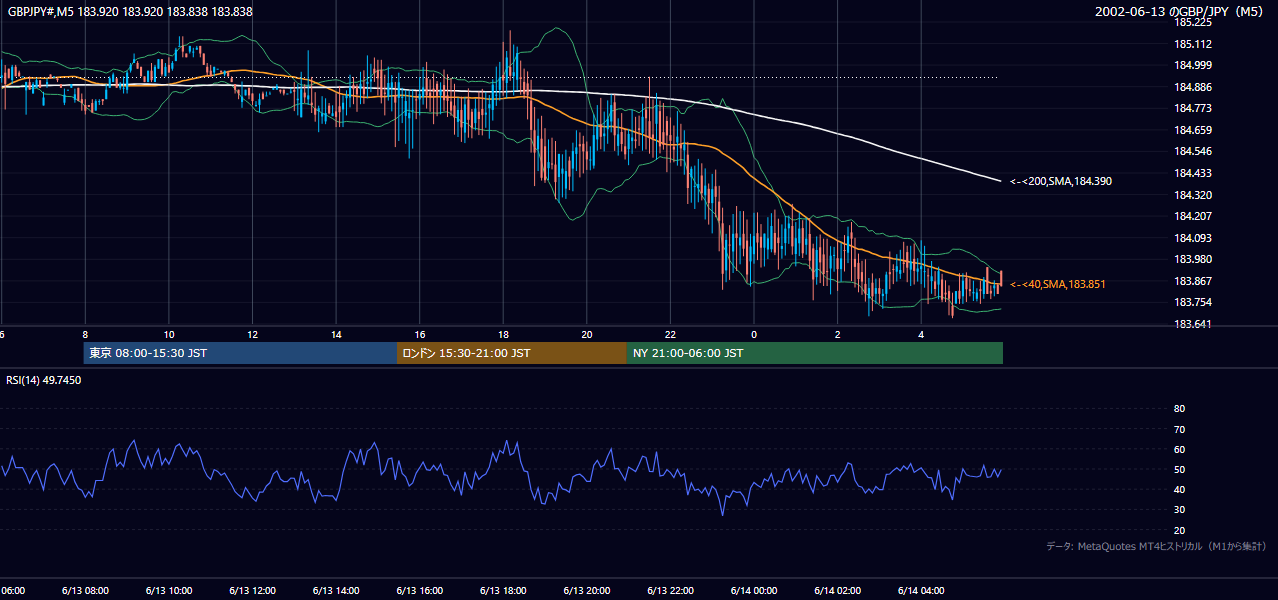This screenshot has width=1278, height=600.
Task: Click hour tick 18 below the price chart
Action: click(x=503, y=334)
